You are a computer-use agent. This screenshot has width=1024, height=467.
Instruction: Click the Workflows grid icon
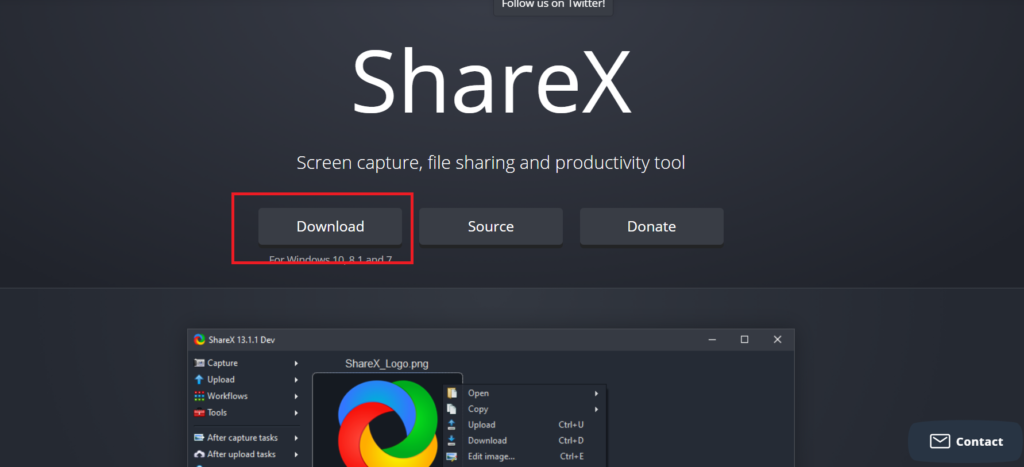tap(199, 396)
